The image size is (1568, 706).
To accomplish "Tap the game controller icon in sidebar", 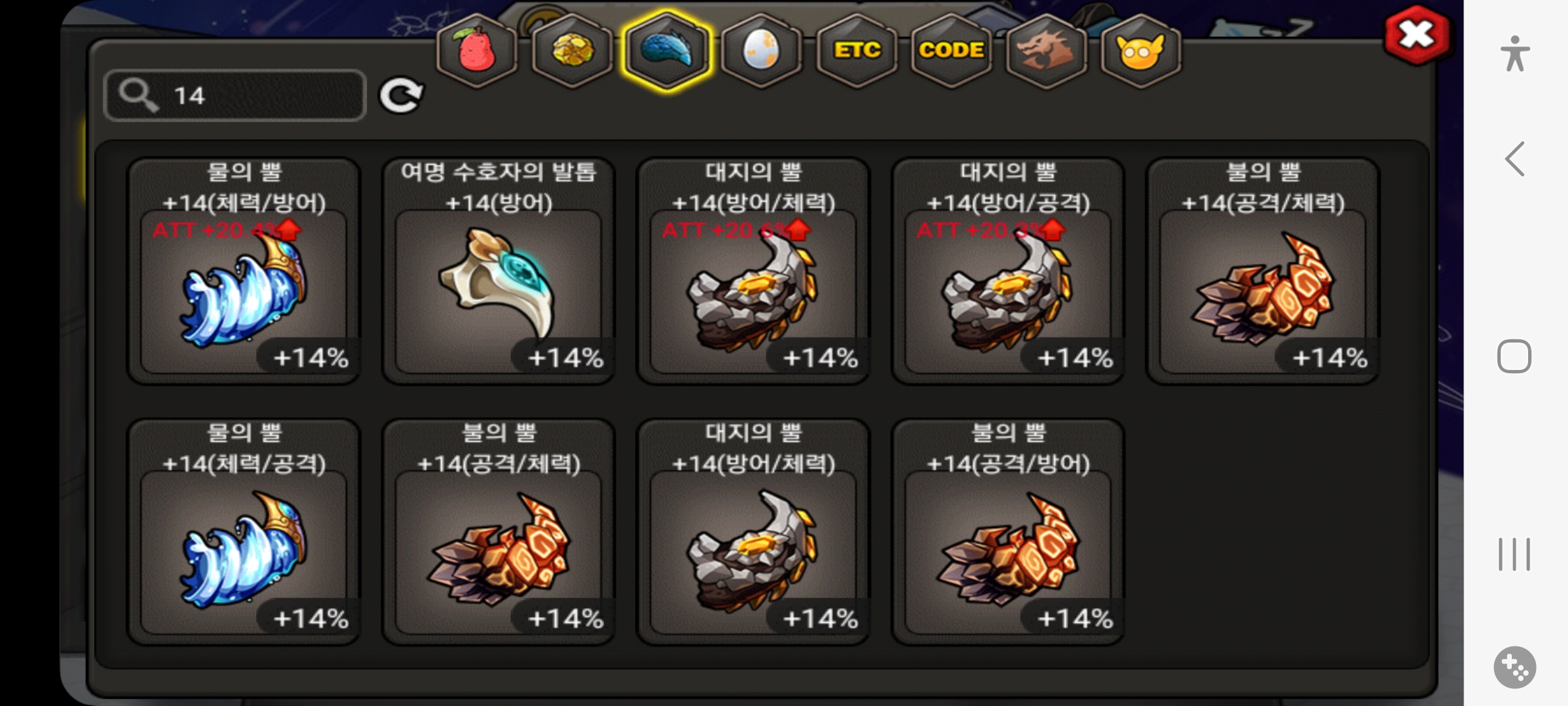I will [x=1514, y=667].
